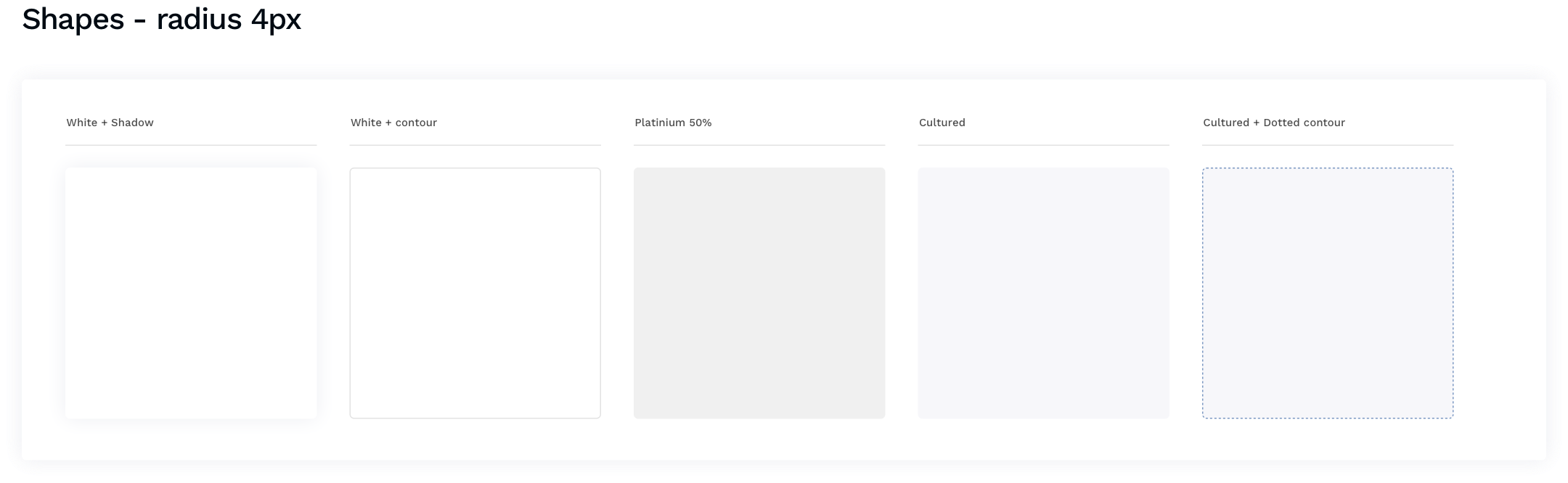The width and height of the screenshot is (1568, 483).
Task: Choose the plain Cultured shape swatch
Action: (1043, 293)
